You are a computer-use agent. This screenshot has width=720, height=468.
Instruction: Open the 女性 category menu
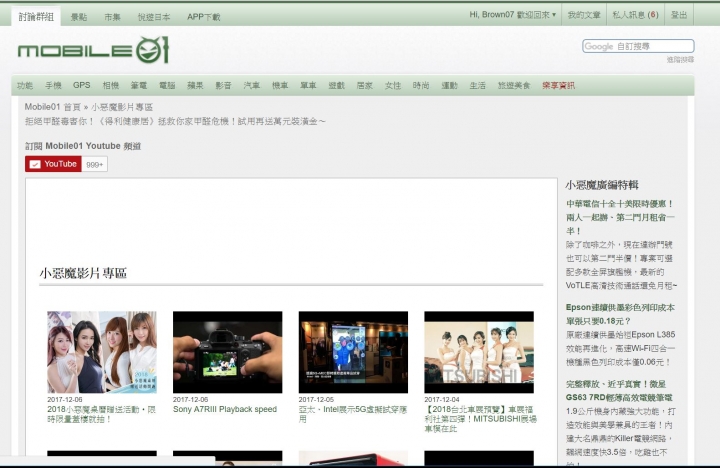[393, 85]
